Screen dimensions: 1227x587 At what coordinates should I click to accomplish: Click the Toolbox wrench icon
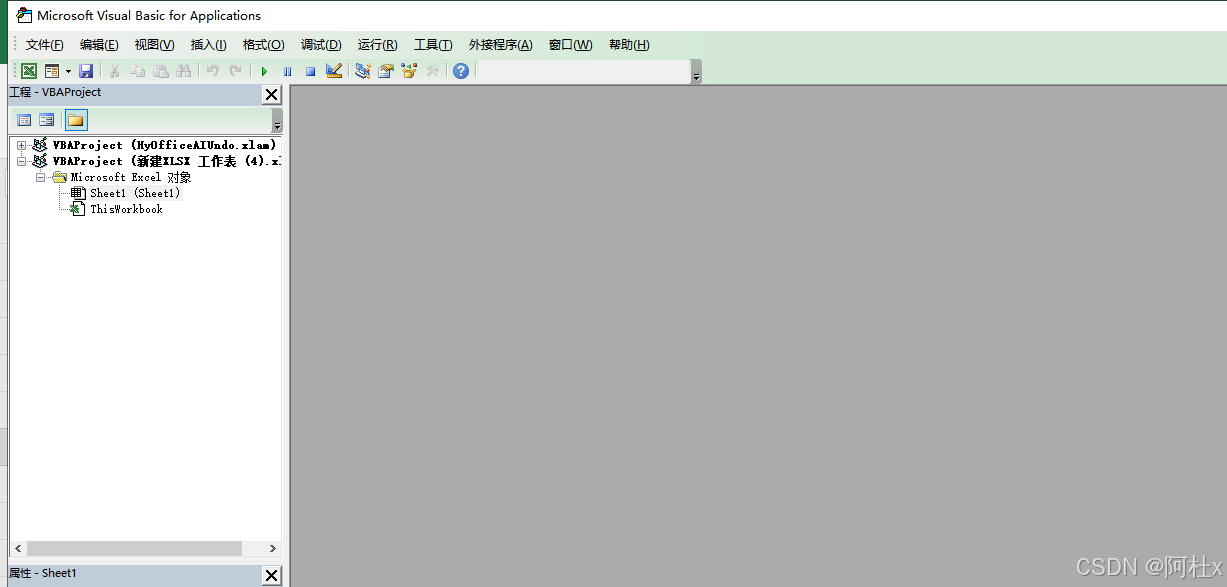(432, 71)
